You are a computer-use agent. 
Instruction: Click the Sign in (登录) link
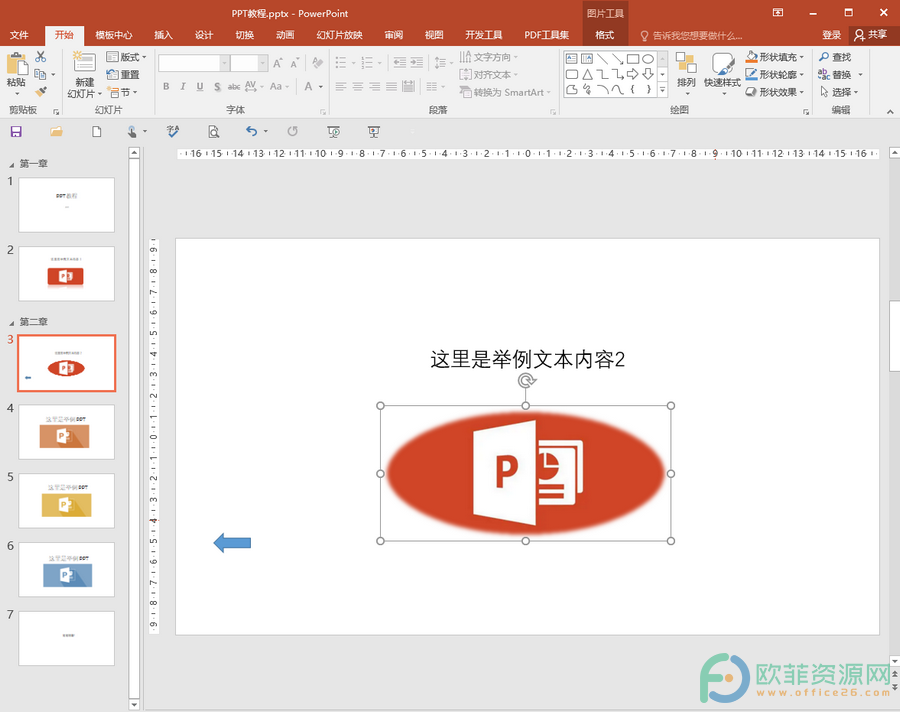[831, 35]
